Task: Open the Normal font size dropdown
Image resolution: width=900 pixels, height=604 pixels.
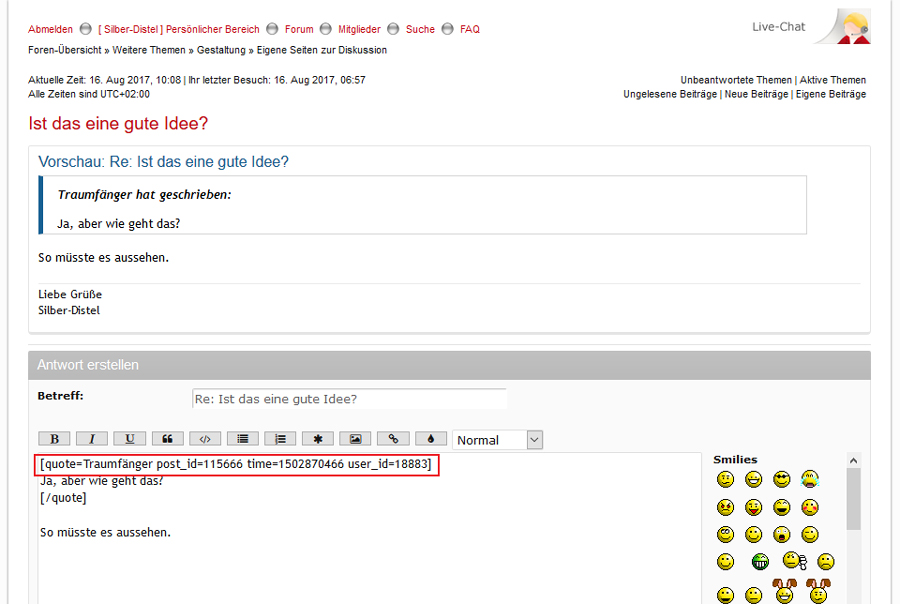Action: click(x=497, y=440)
